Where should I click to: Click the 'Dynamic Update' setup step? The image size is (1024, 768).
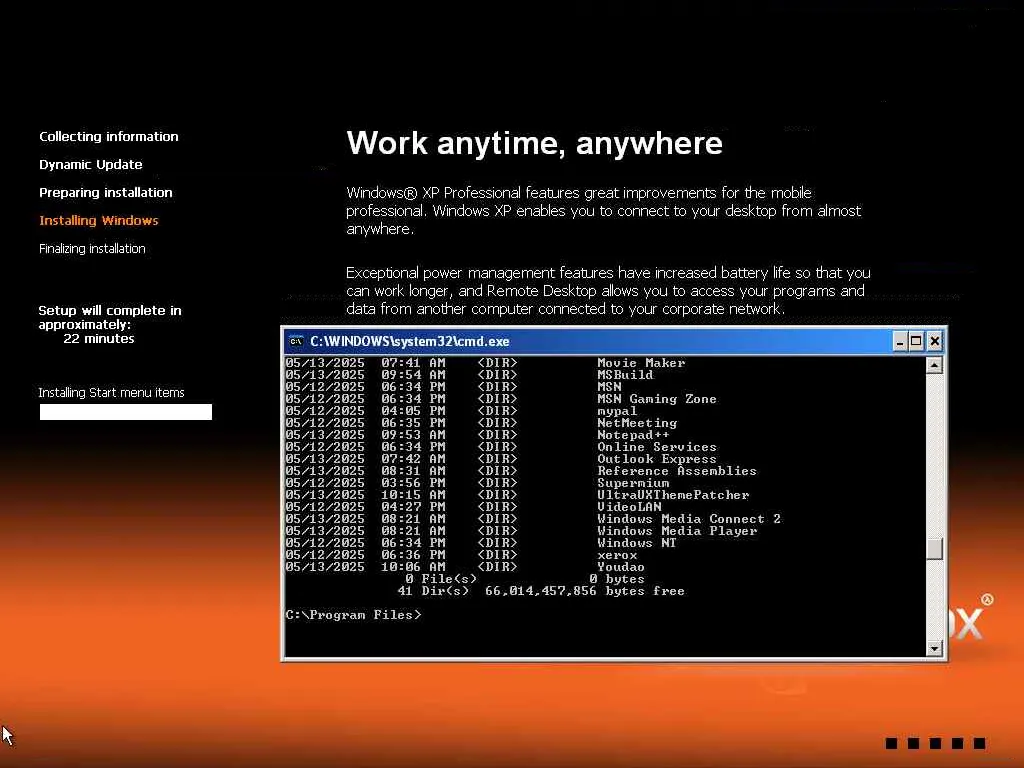[x=91, y=165]
